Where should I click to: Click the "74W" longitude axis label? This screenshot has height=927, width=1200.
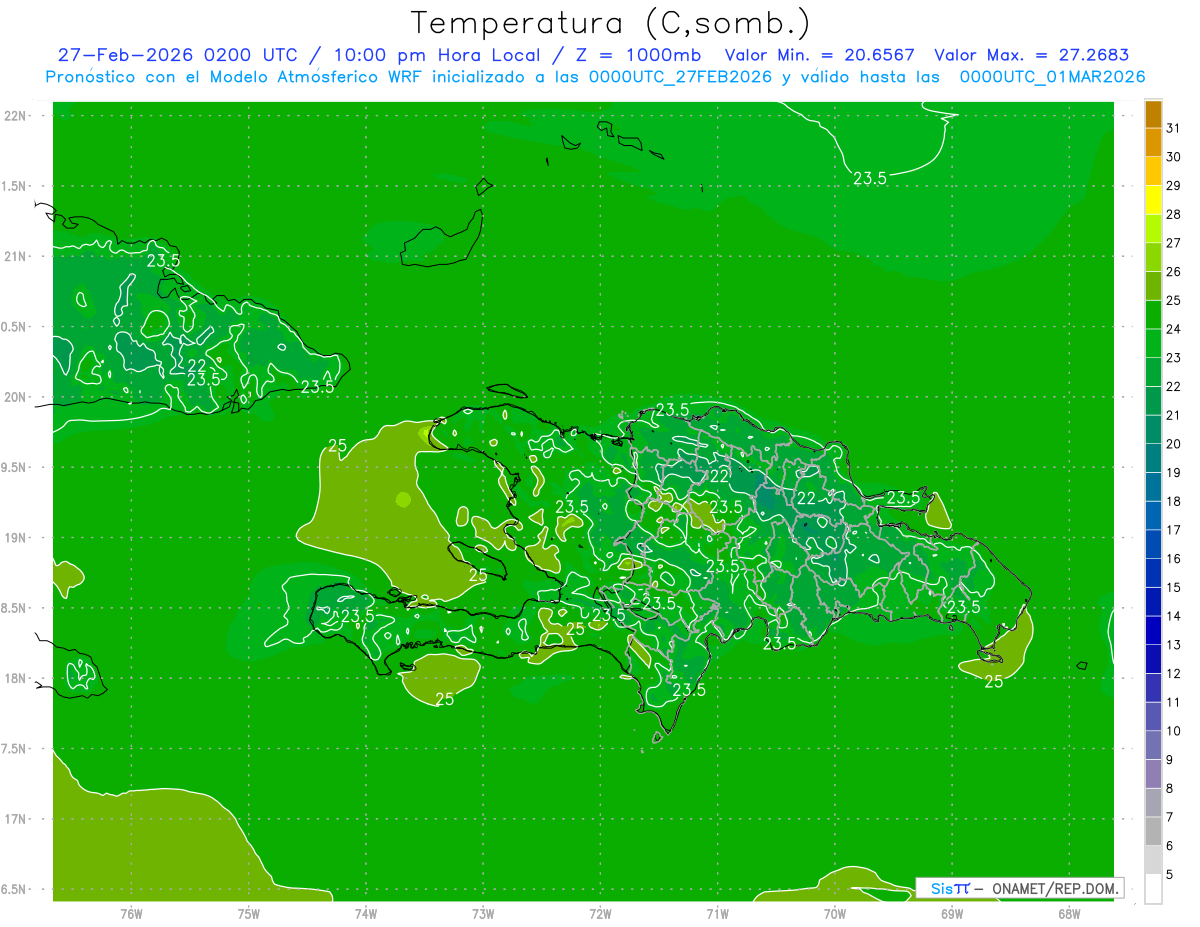point(366,913)
